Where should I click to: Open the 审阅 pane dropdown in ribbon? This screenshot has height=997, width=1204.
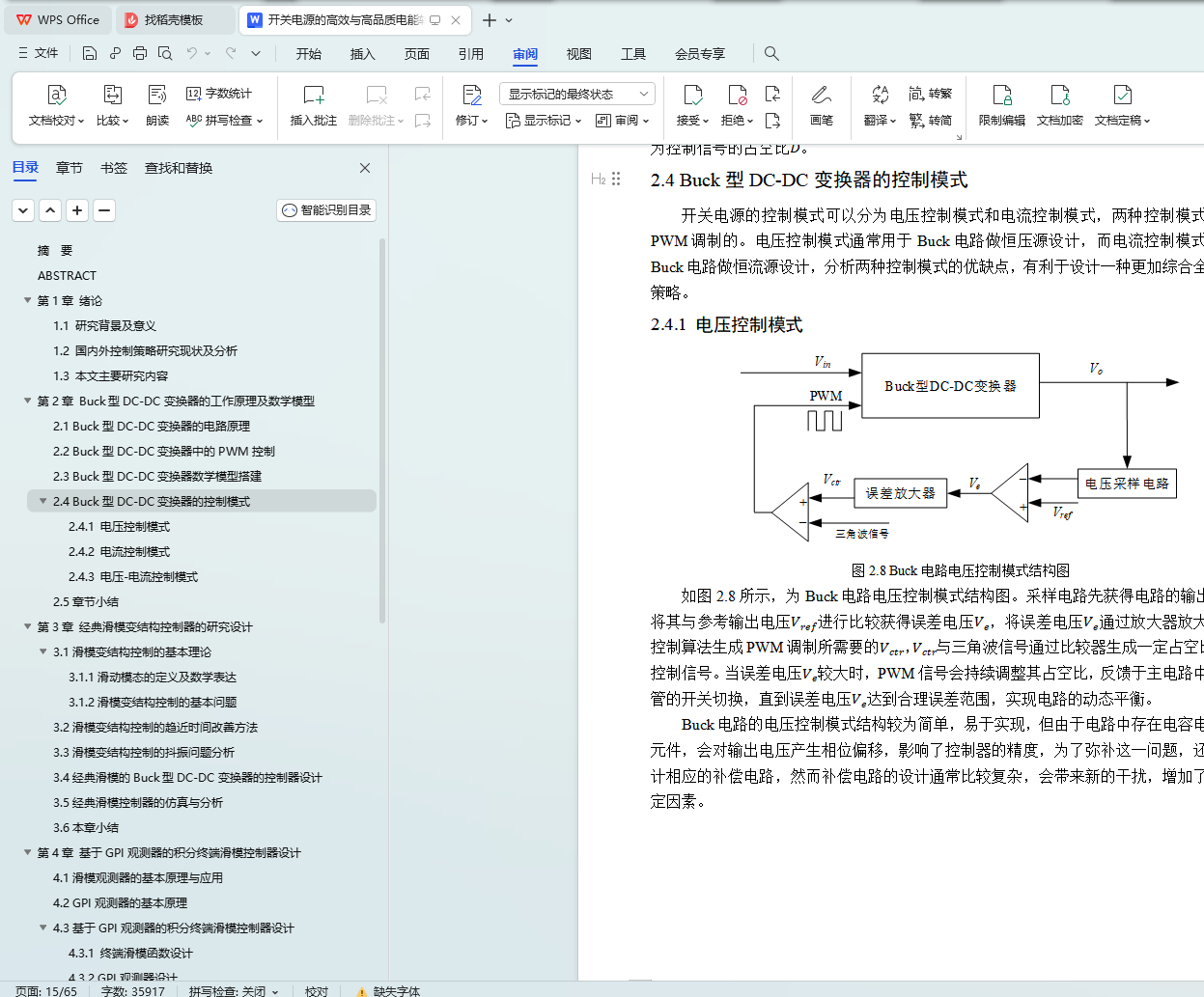[x=623, y=121]
